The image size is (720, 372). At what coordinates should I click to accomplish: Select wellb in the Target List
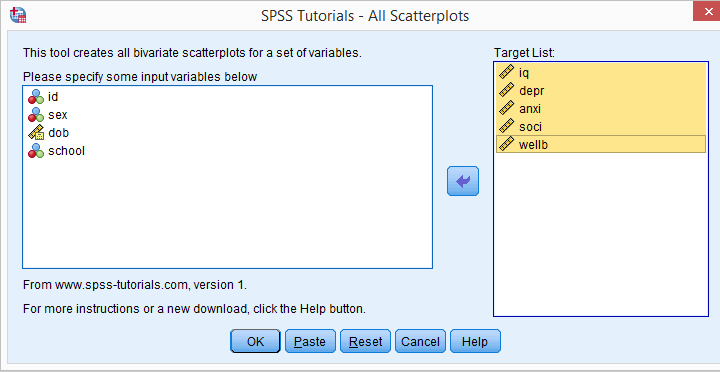click(601, 144)
